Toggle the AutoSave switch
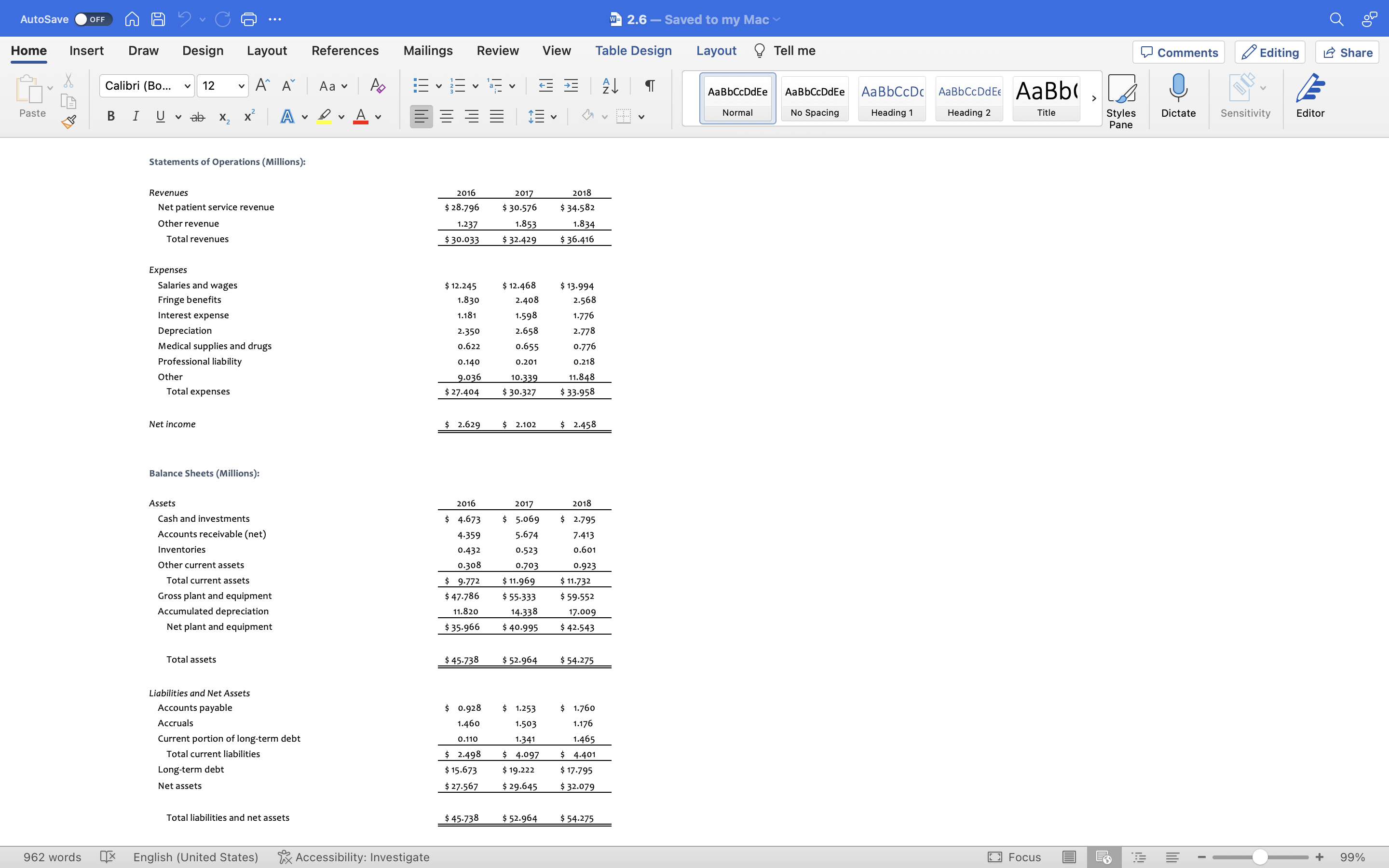The image size is (1389, 868). pos(93,19)
